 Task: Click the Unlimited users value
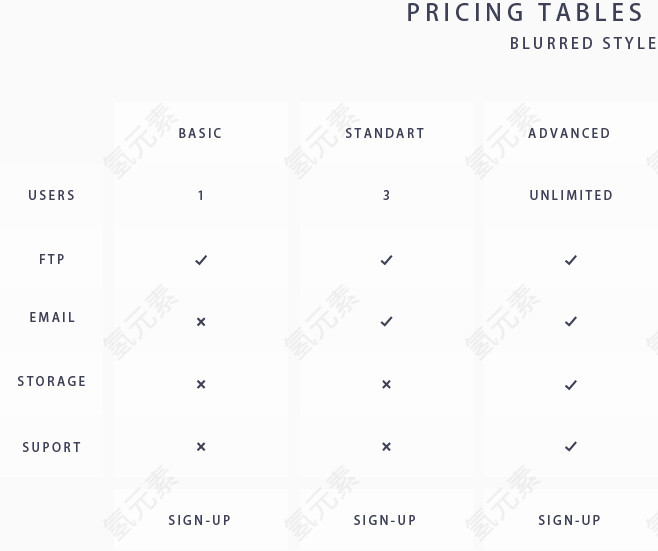pyautogui.click(x=571, y=195)
